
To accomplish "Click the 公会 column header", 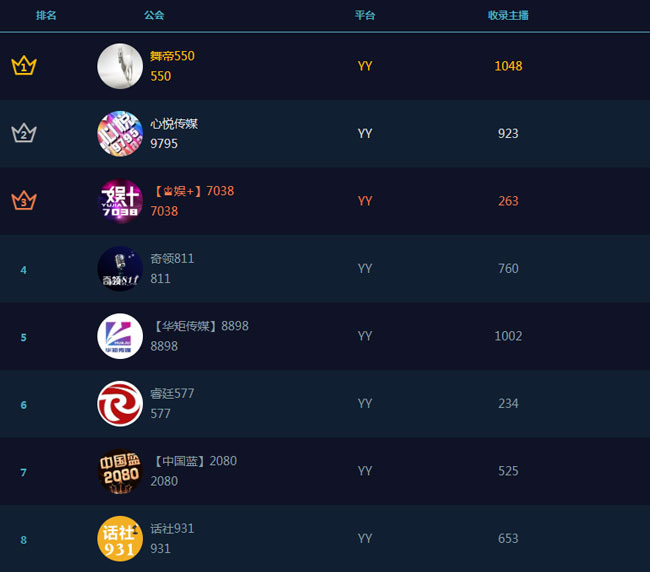I will tap(154, 16).
